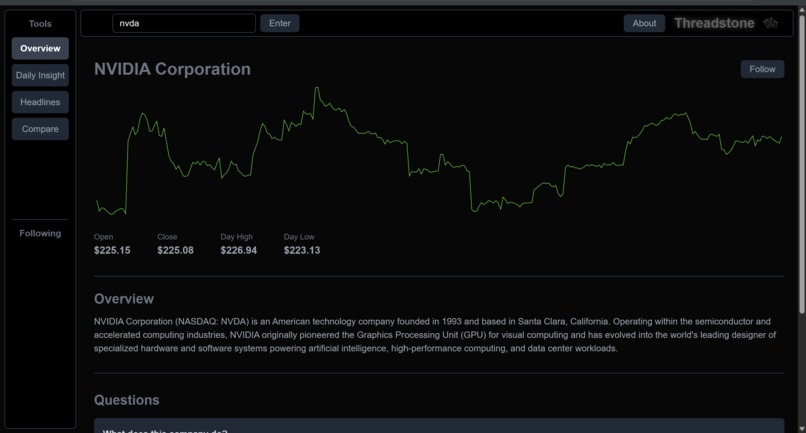Open the About page

644,23
